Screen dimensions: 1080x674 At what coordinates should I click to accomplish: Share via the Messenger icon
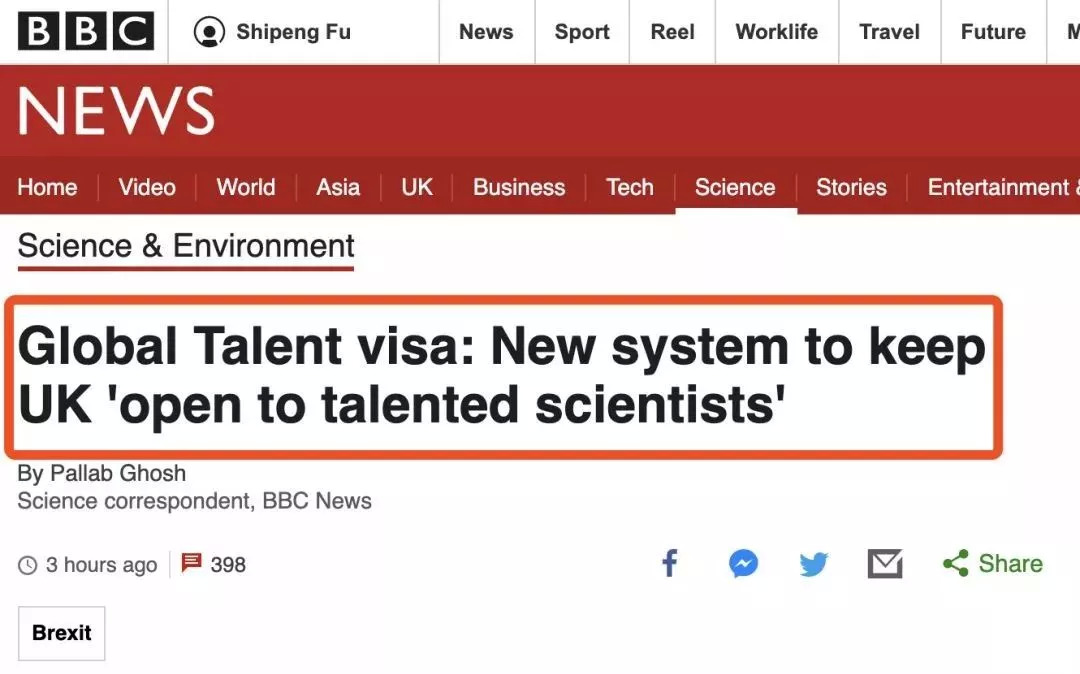click(x=742, y=564)
